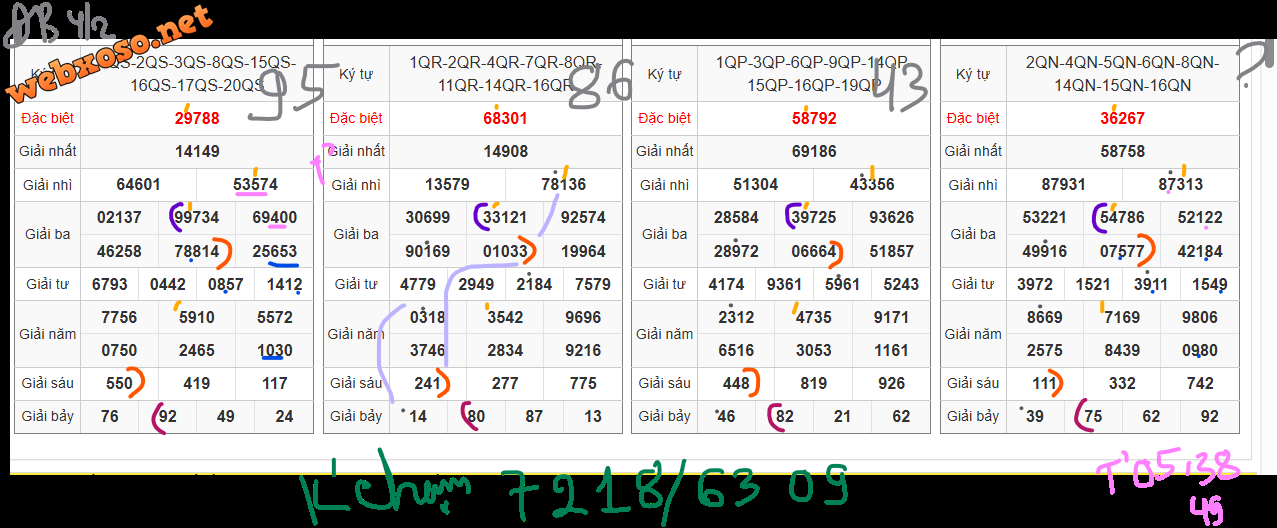
Task: Click the special prize number 36267
Action: (x=1122, y=118)
